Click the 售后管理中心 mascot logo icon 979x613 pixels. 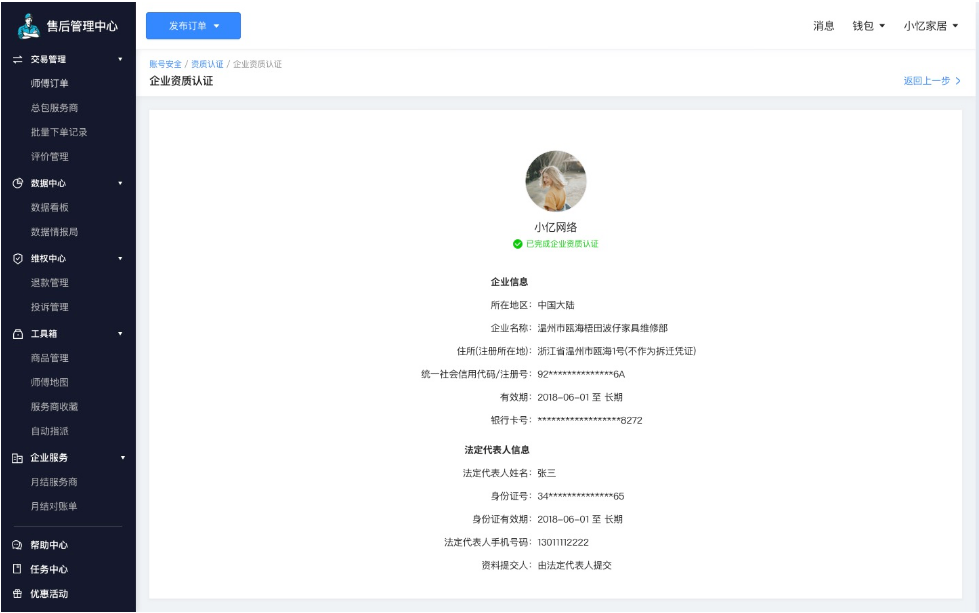click(28, 26)
